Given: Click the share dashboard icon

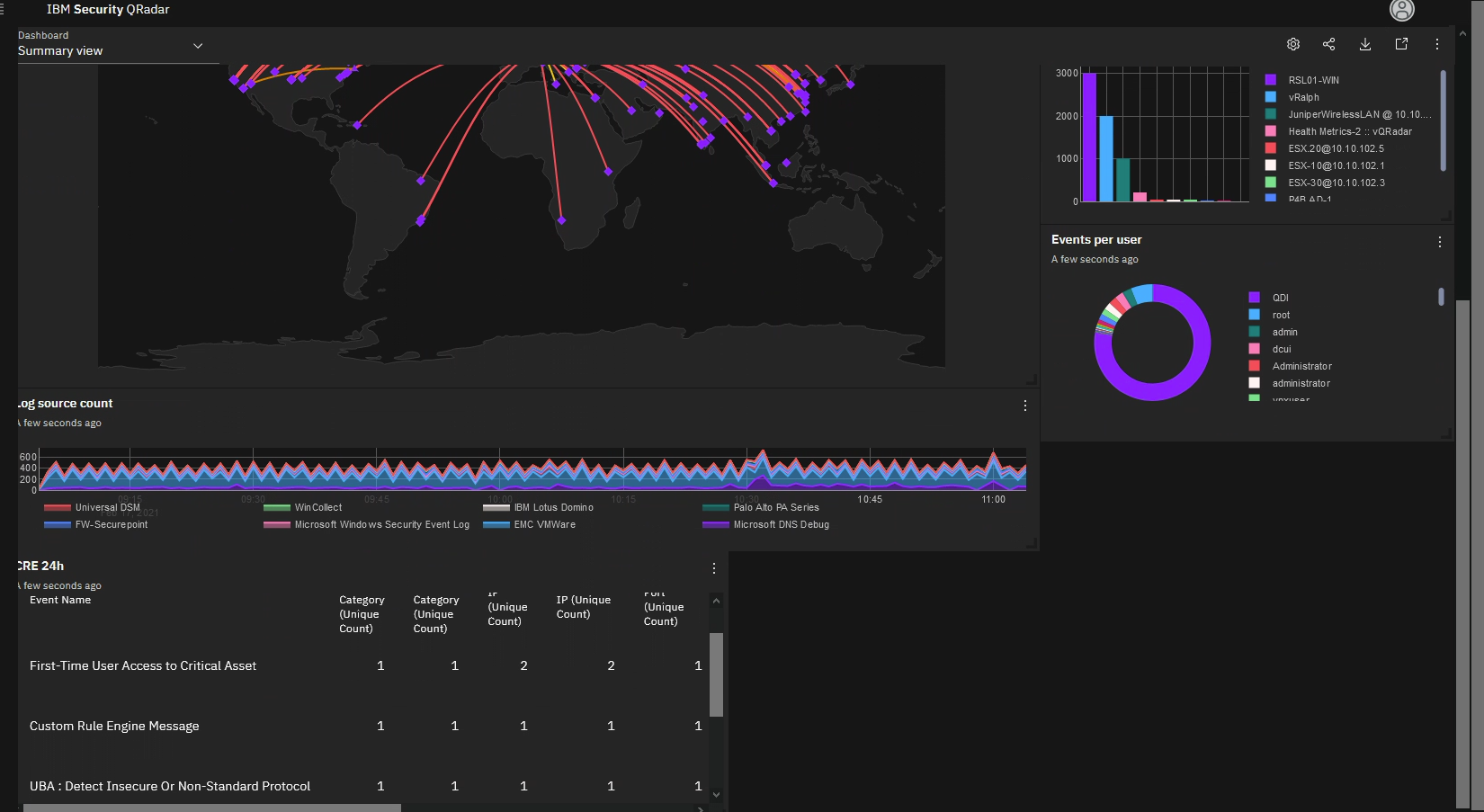Looking at the screenshot, I should pos(1329,44).
